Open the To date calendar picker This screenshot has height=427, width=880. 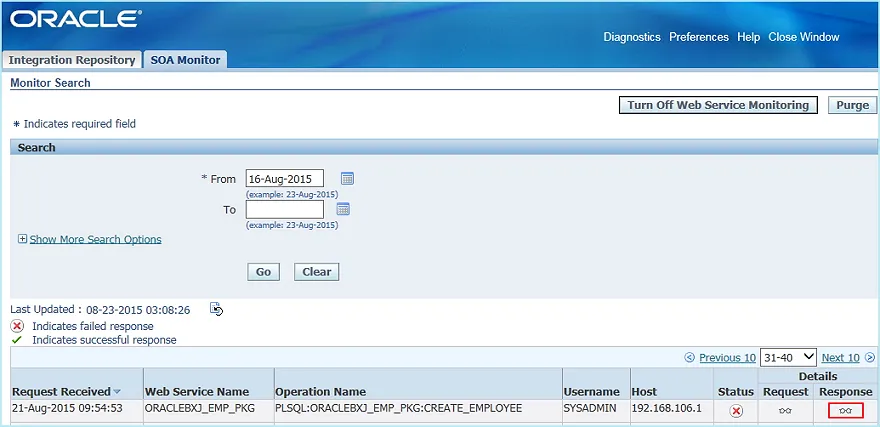(343, 209)
